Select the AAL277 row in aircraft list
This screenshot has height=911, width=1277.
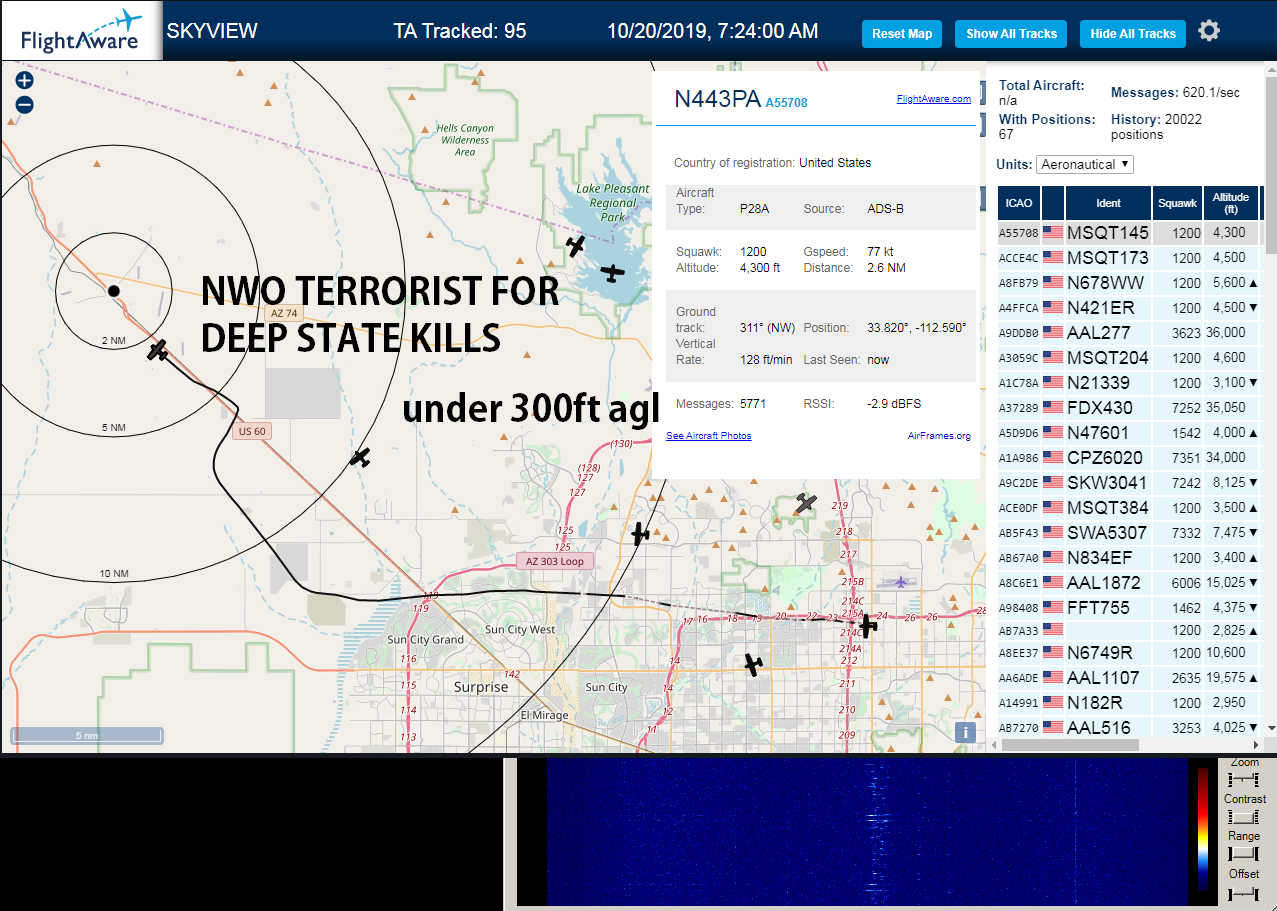point(1130,333)
